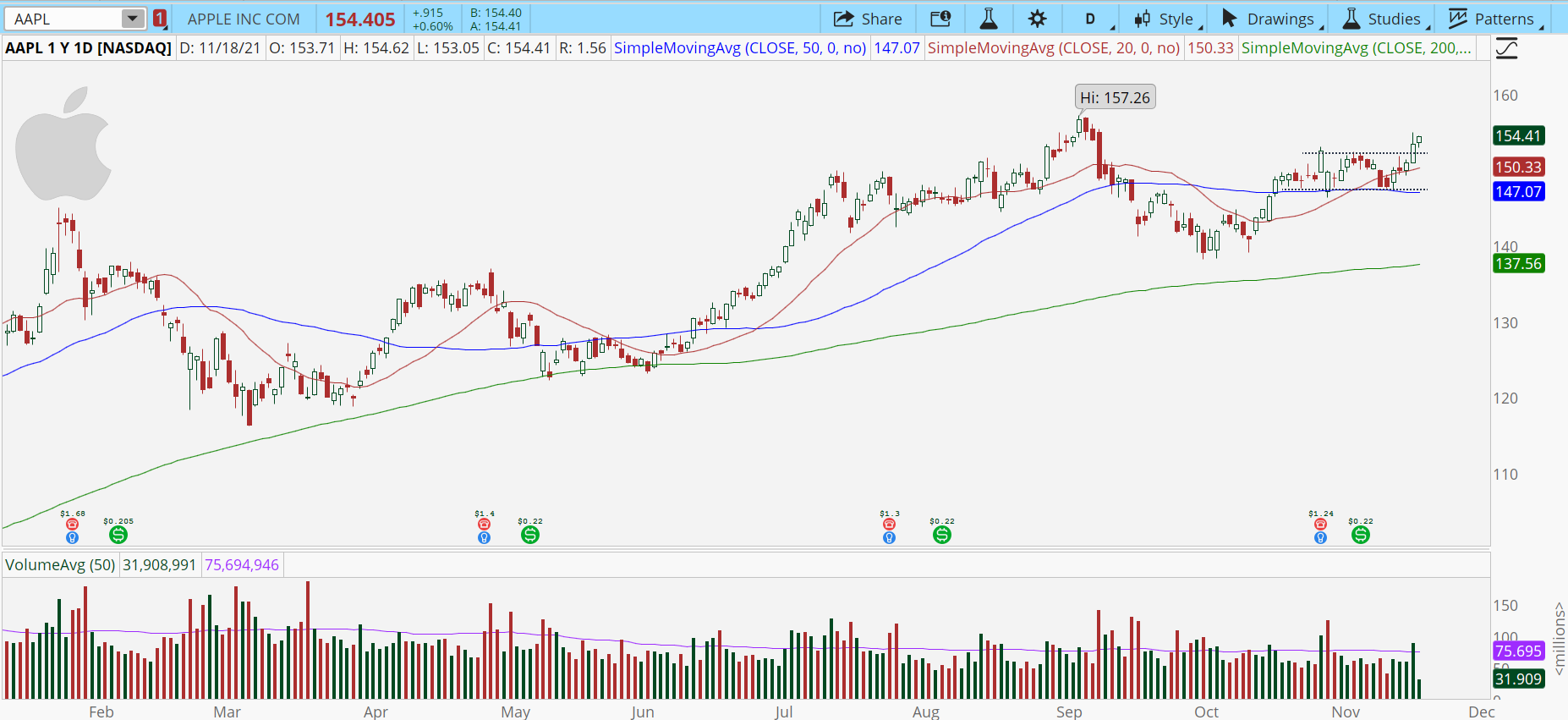Click the red phone earnings icon under $1.4
The height and width of the screenshot is (720, 1568).
(484, 525)
